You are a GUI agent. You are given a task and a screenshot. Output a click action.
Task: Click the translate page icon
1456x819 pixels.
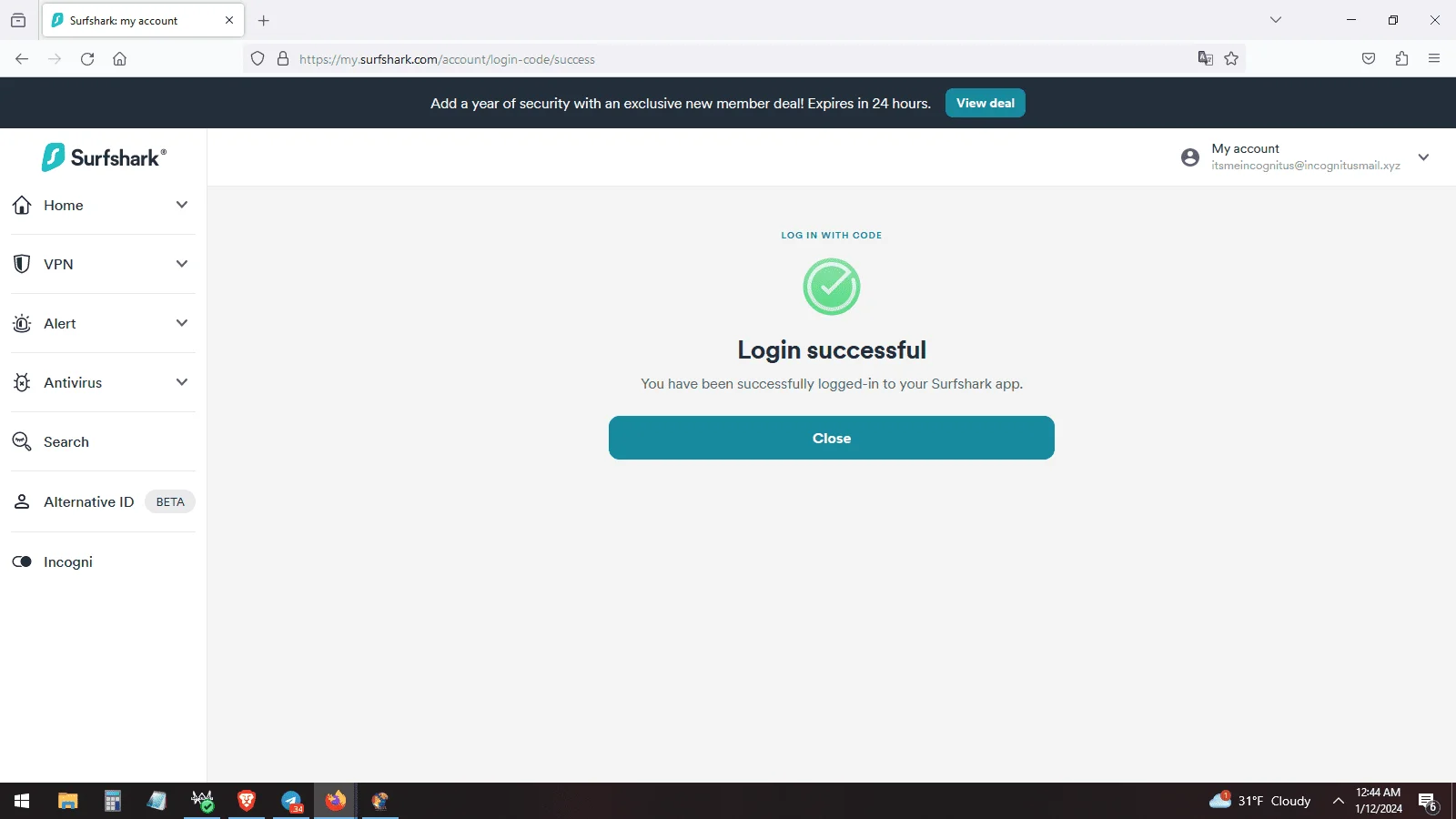pos(1206,59)
